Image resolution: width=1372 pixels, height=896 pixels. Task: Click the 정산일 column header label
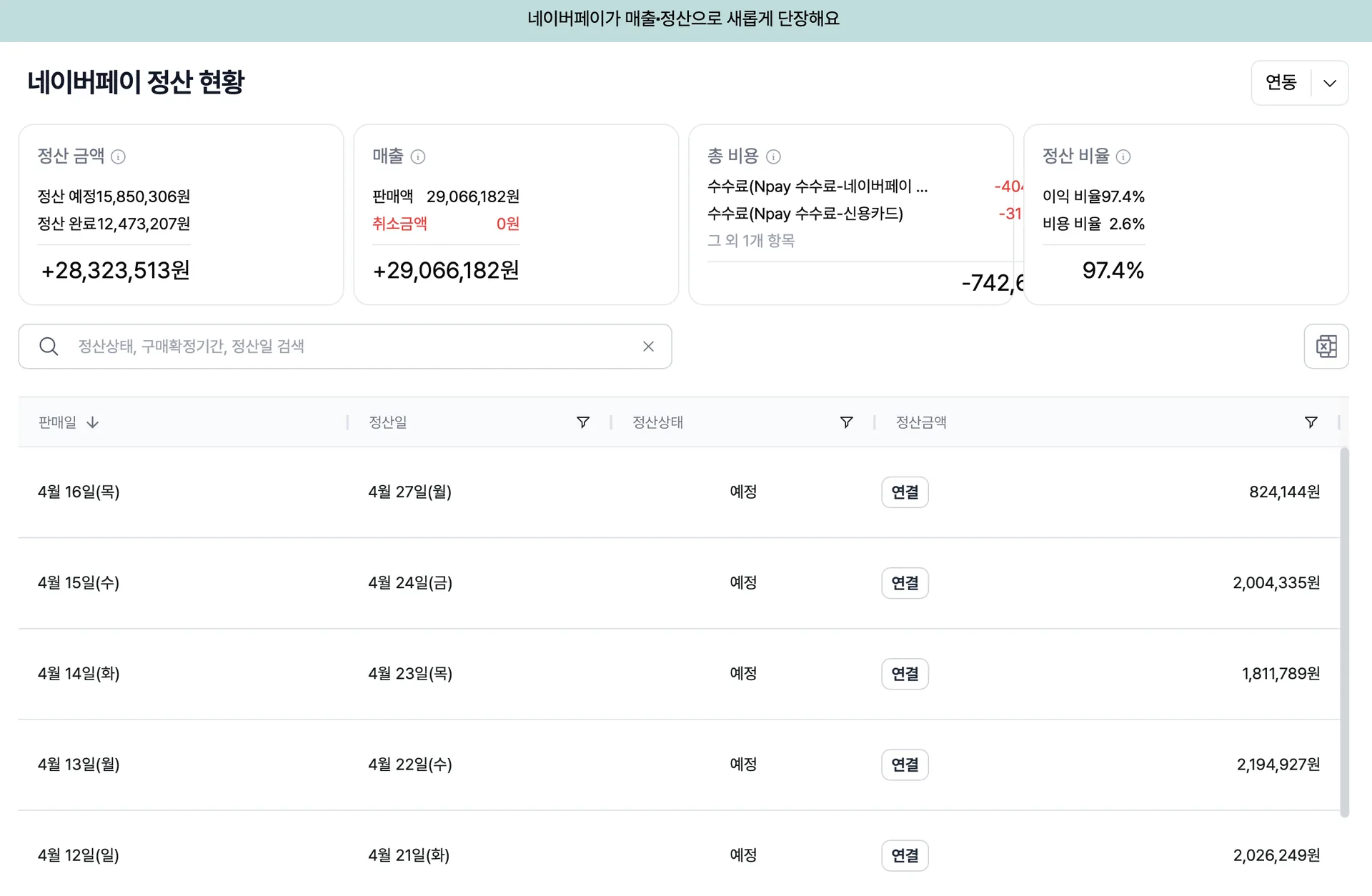click(x=388, y=422)
